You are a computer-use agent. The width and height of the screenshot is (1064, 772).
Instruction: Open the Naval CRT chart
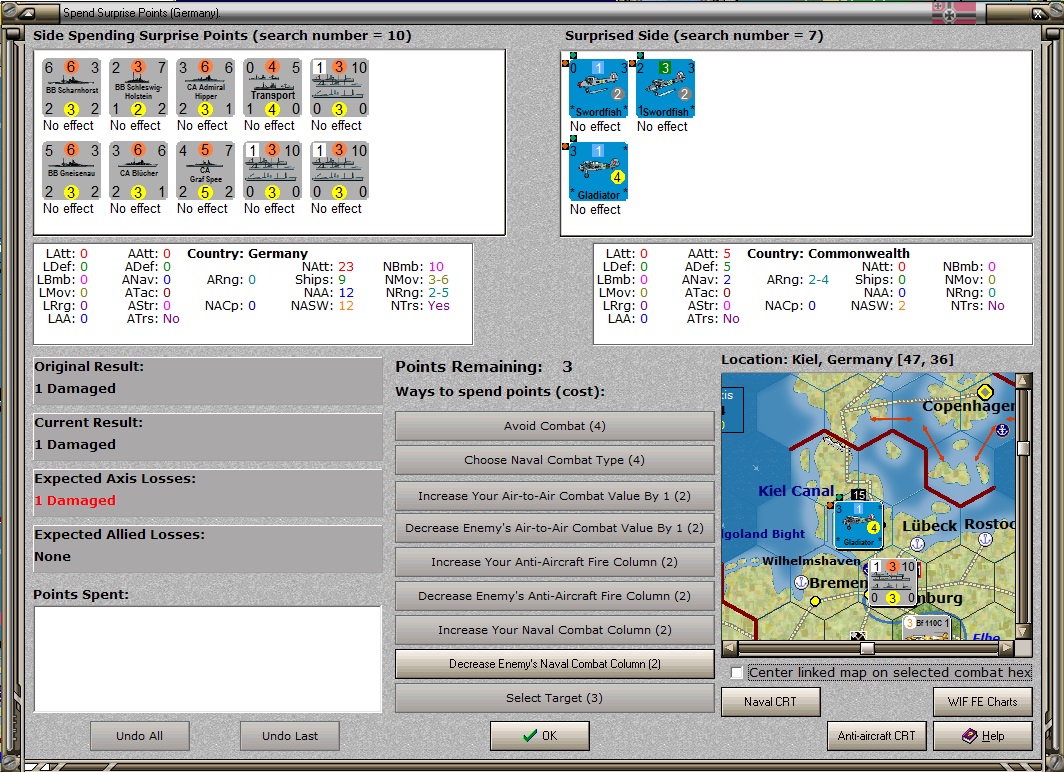point(770,702)
